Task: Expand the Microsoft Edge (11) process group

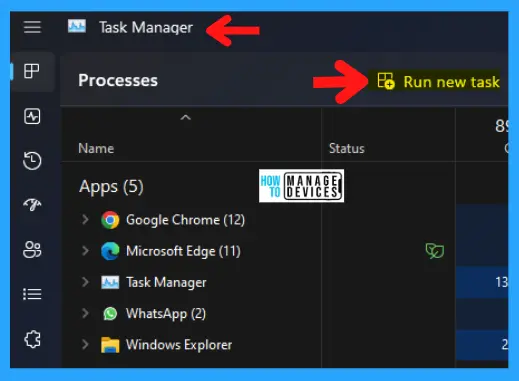Action: pos(85,251)
